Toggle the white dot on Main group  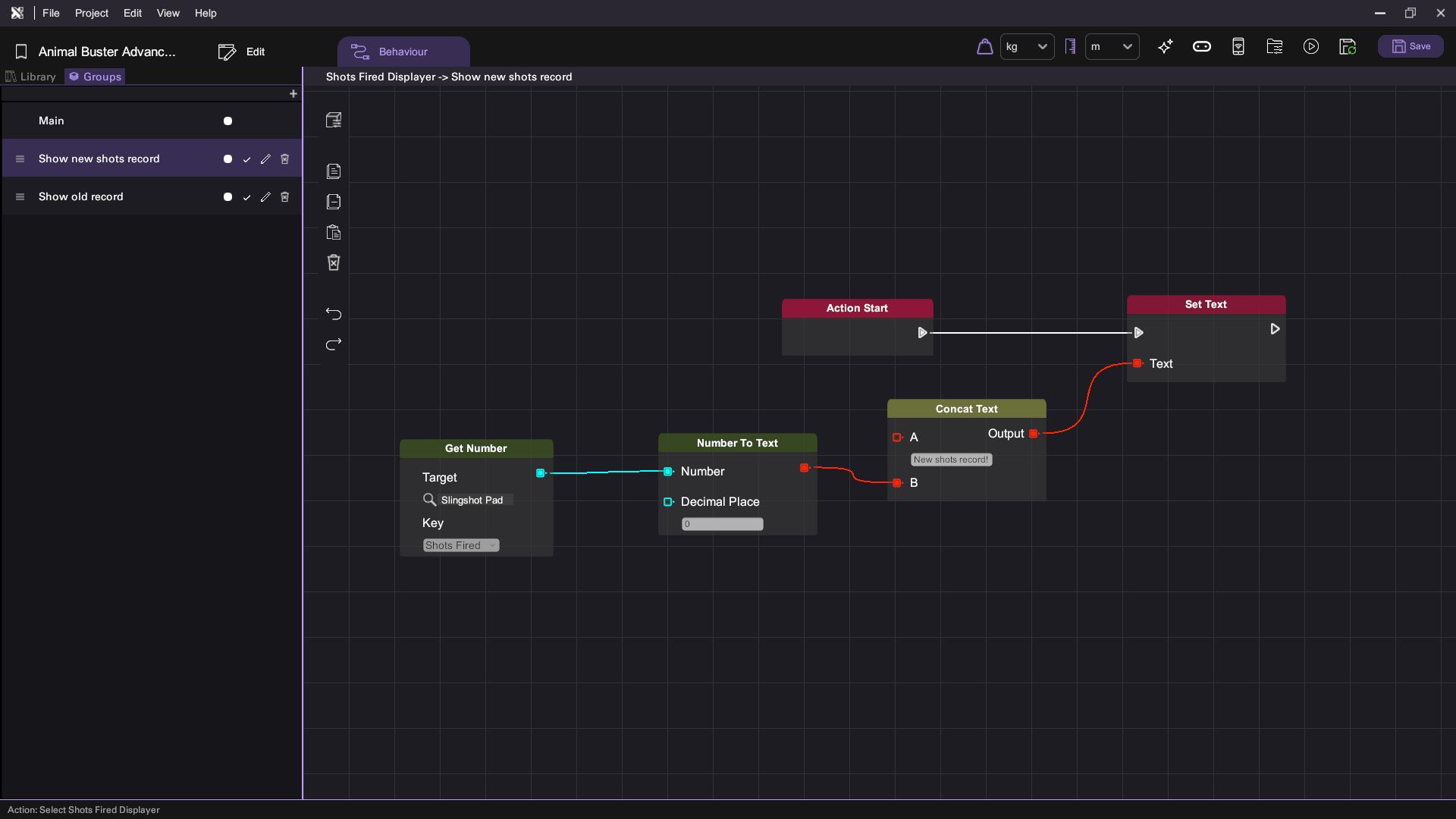click(x=227, y=121)
